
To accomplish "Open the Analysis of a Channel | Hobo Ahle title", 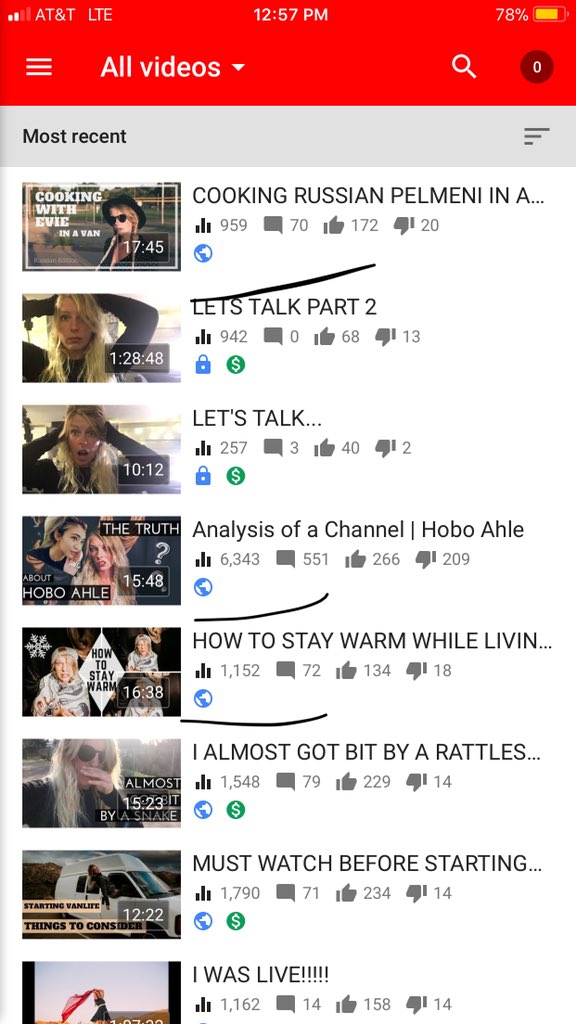I will point(358,530).
